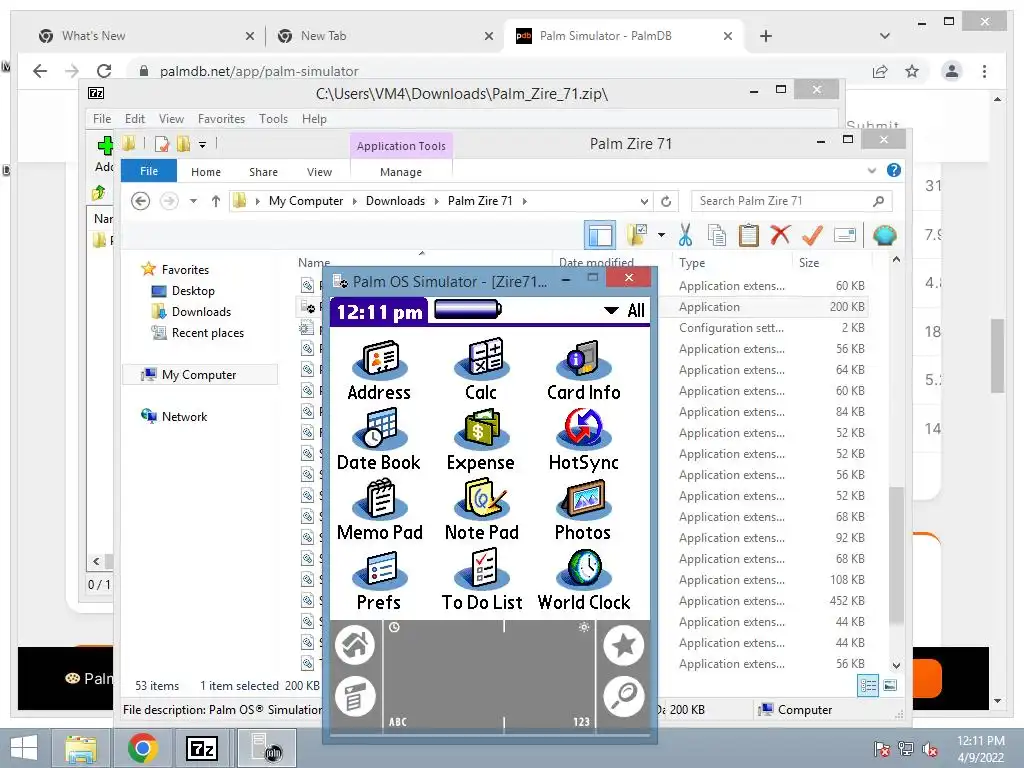1024x768 pixels.
Task: Start the HotSync app
Action: [583, 440]
